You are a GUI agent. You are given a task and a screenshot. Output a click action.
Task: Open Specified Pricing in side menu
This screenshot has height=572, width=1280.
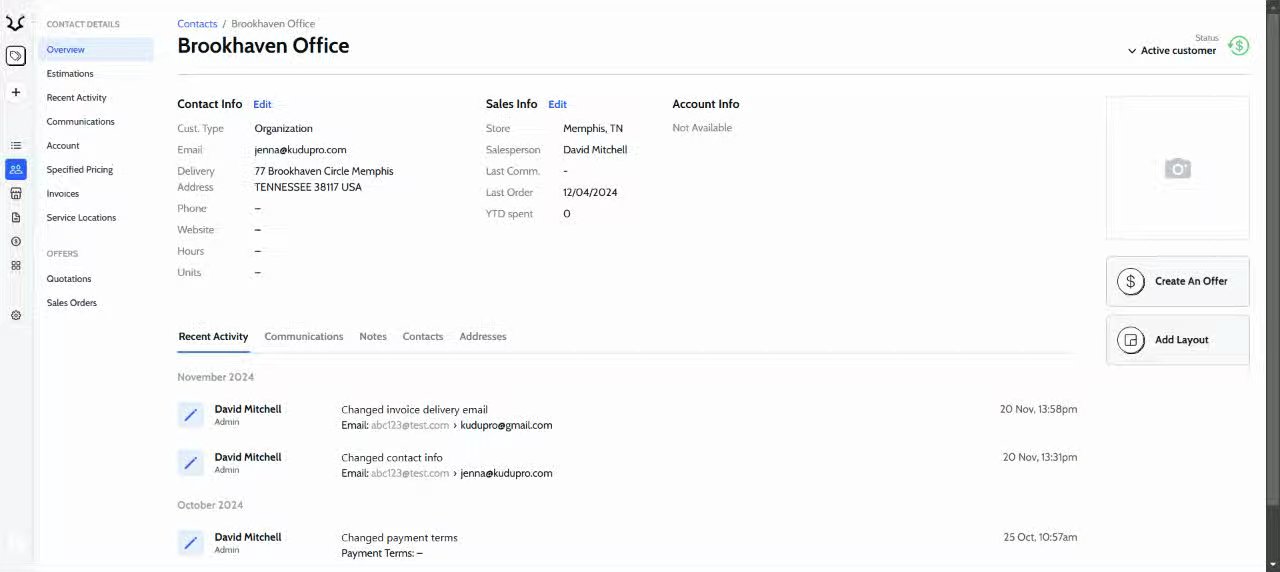[79, 170]
